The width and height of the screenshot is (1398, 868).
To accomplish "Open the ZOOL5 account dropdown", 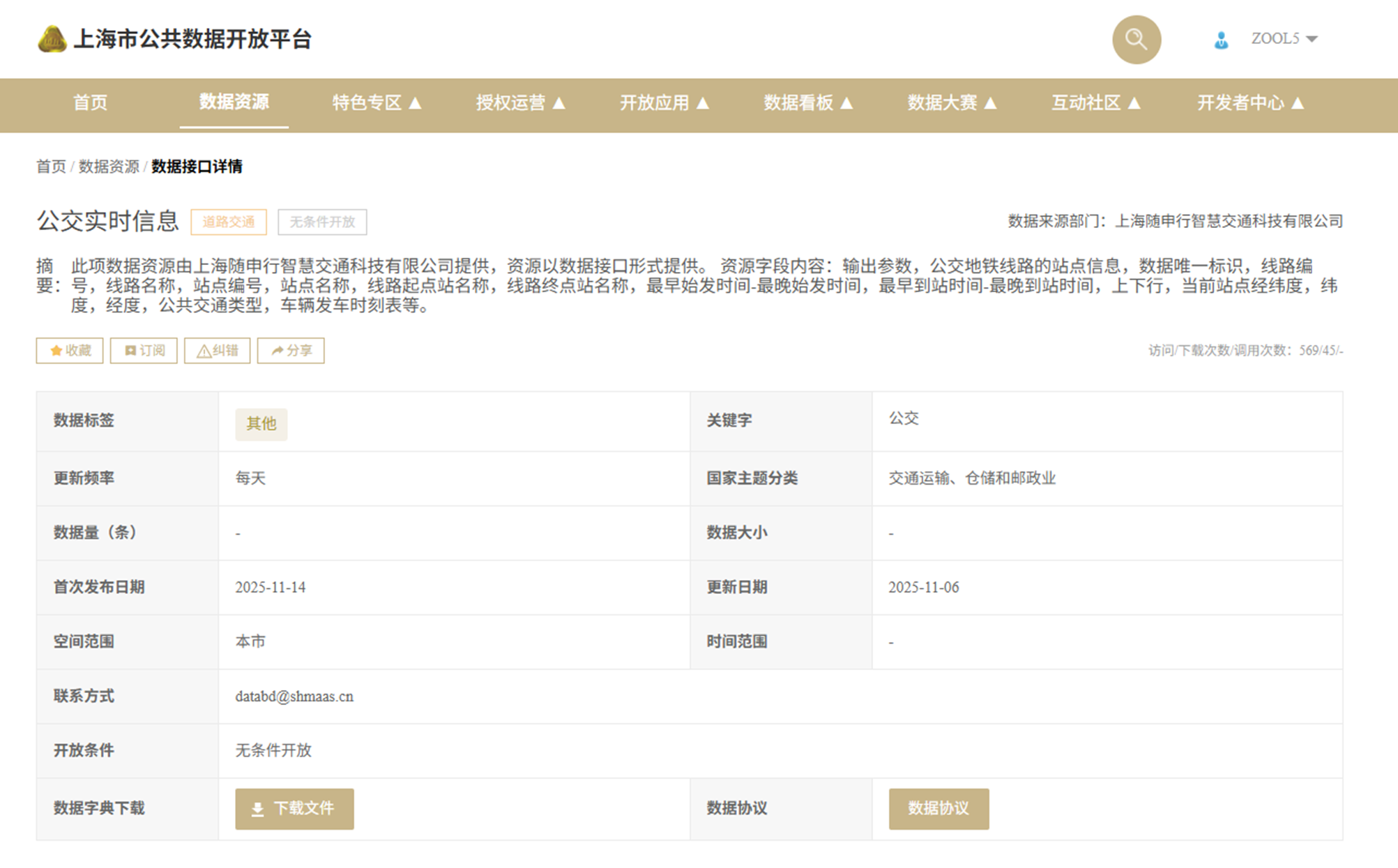I will pyautogui.click(x=1284, y=39).
